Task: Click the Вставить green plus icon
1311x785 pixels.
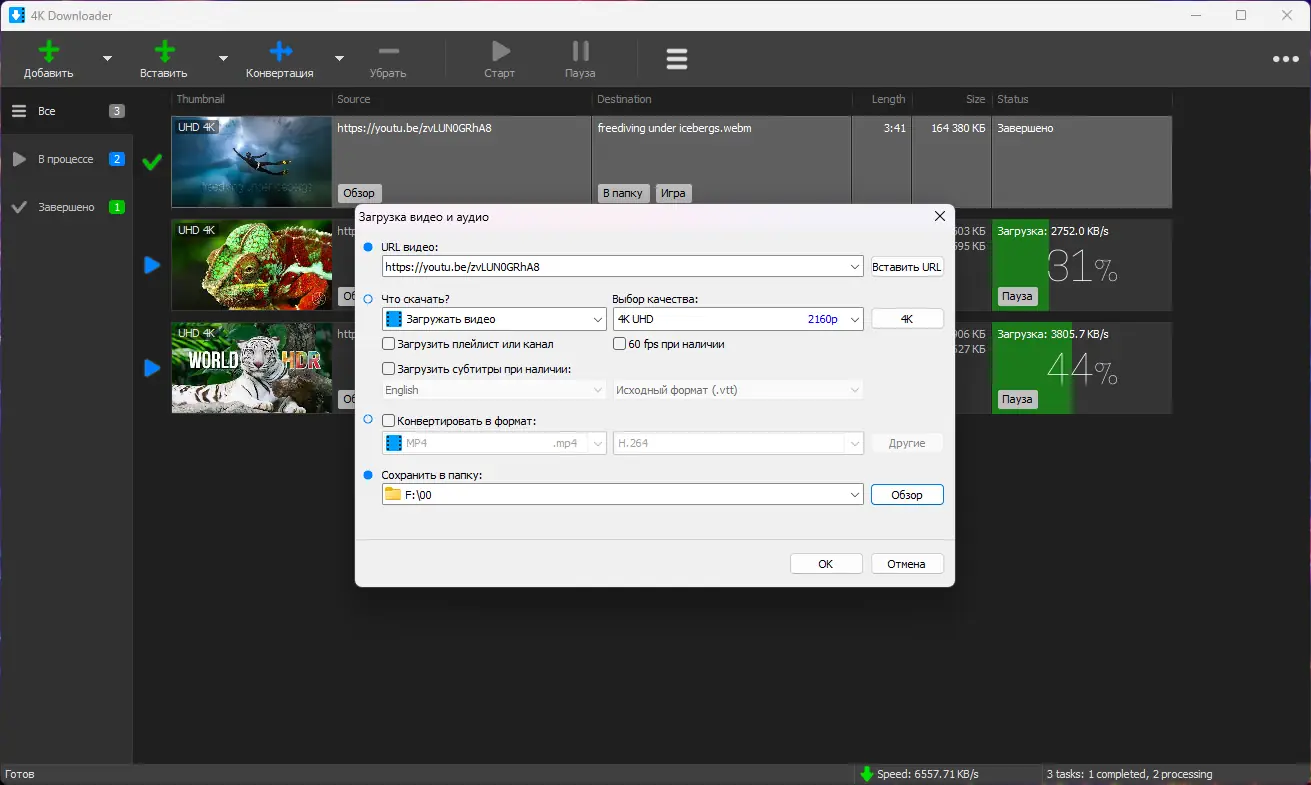Action: [165, 52]
